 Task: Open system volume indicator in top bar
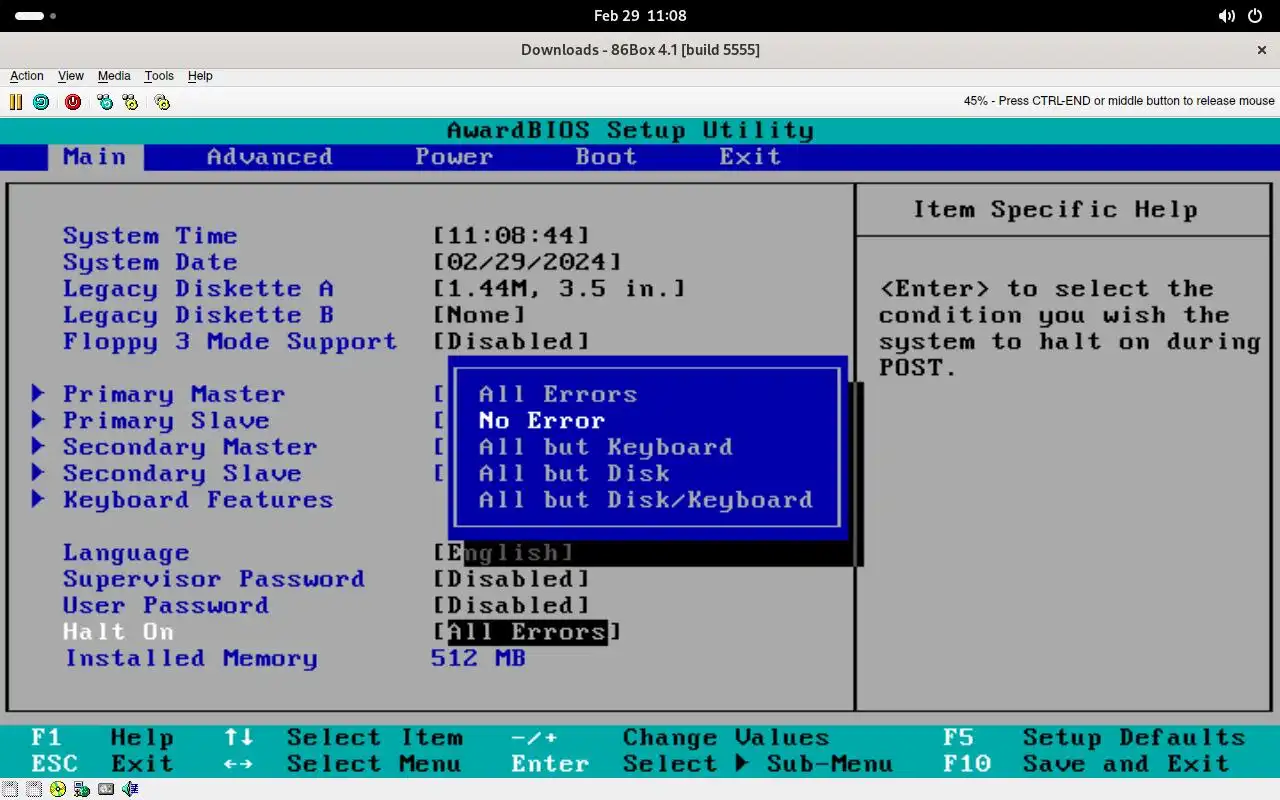coord(1226,16)
